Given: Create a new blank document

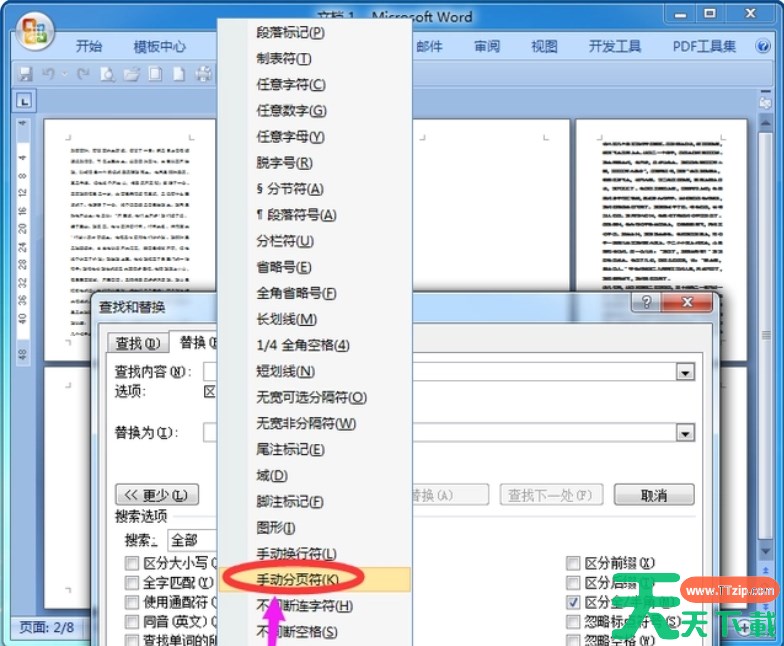Looking at the screenshot, I should tap(178, 74).
